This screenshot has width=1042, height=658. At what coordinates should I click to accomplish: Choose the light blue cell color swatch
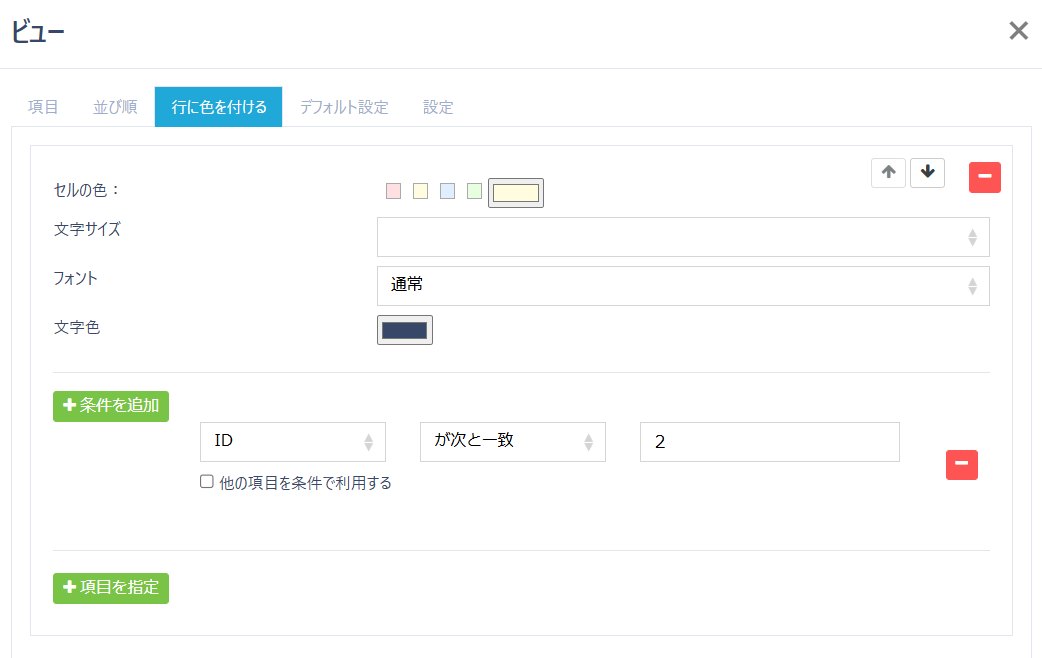[447, 191]
